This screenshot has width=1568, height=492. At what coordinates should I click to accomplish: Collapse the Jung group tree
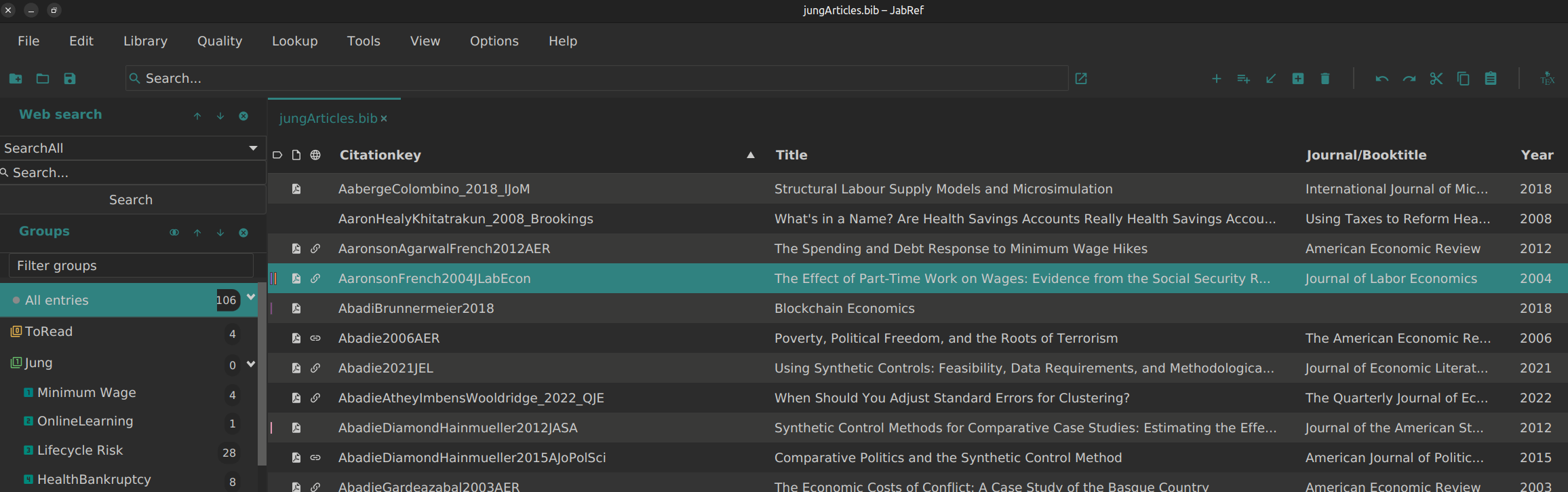coord(251,364)
